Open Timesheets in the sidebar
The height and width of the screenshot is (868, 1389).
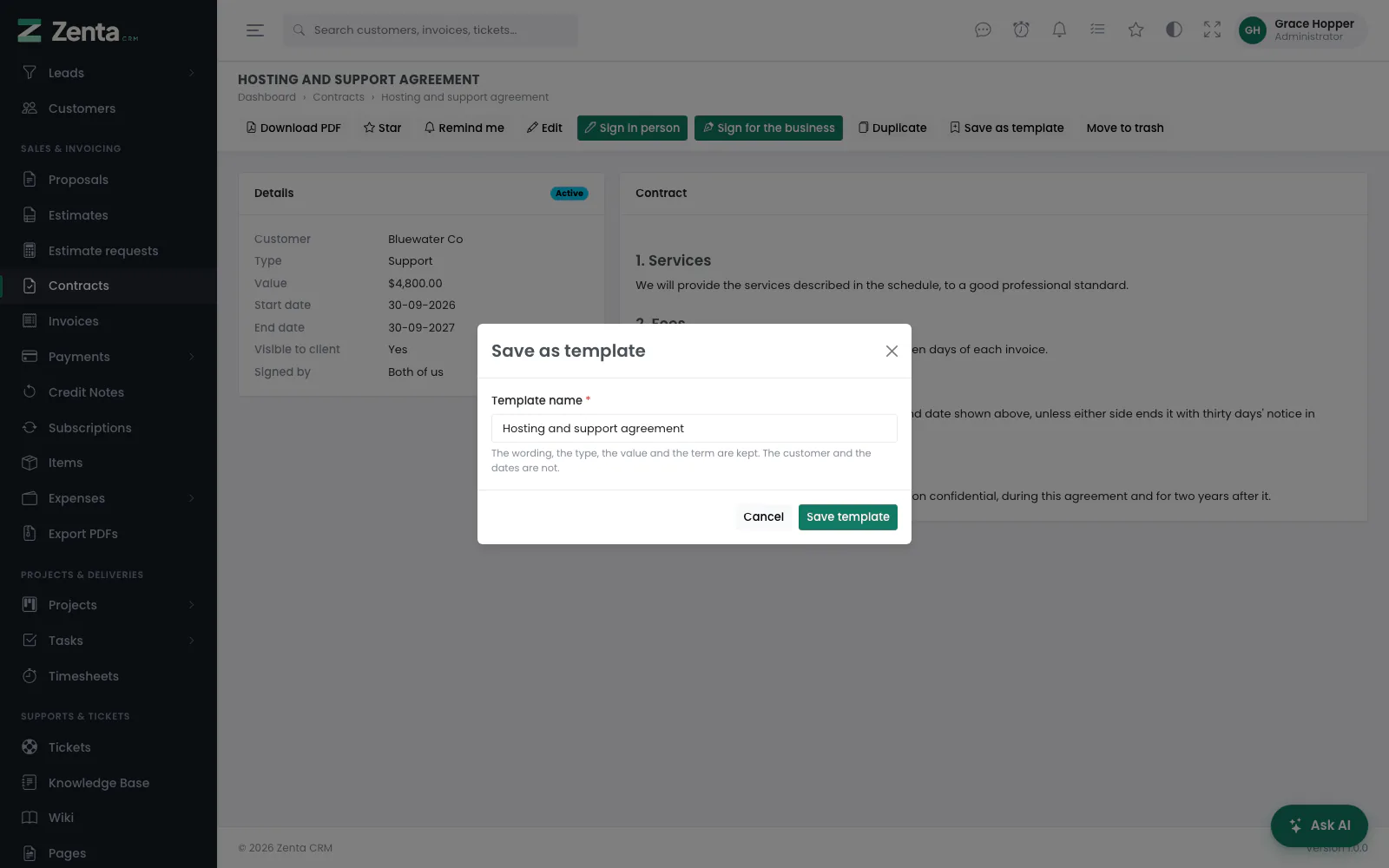coord(109,676)
